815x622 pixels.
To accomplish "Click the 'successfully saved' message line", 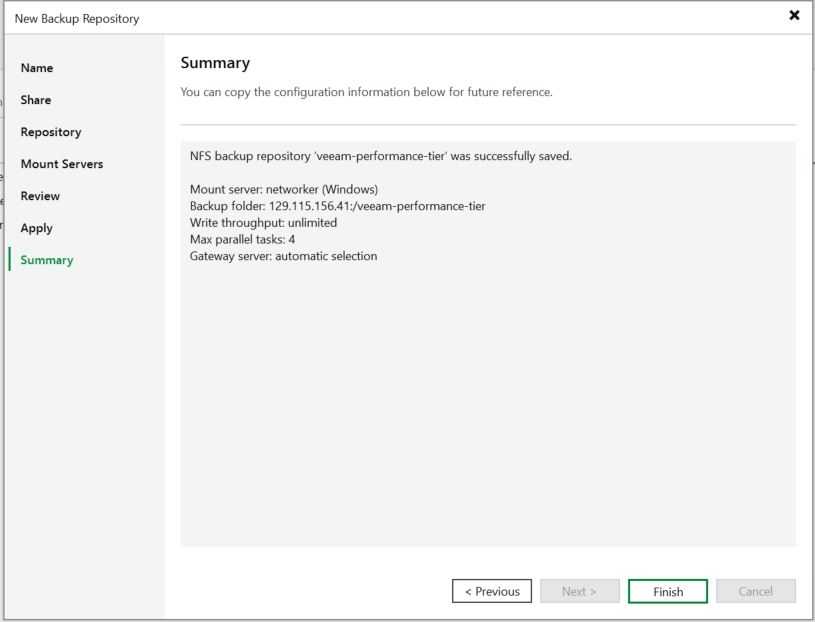I will tap(381, 156).
